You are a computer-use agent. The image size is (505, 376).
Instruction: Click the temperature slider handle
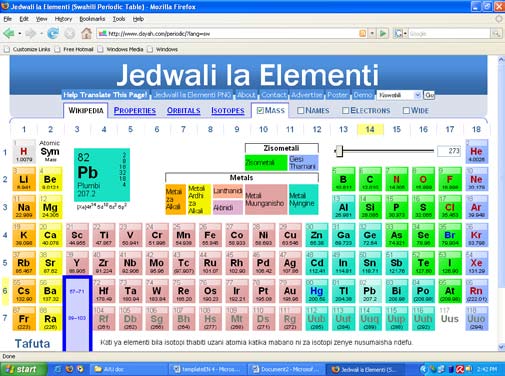[339, 151]
